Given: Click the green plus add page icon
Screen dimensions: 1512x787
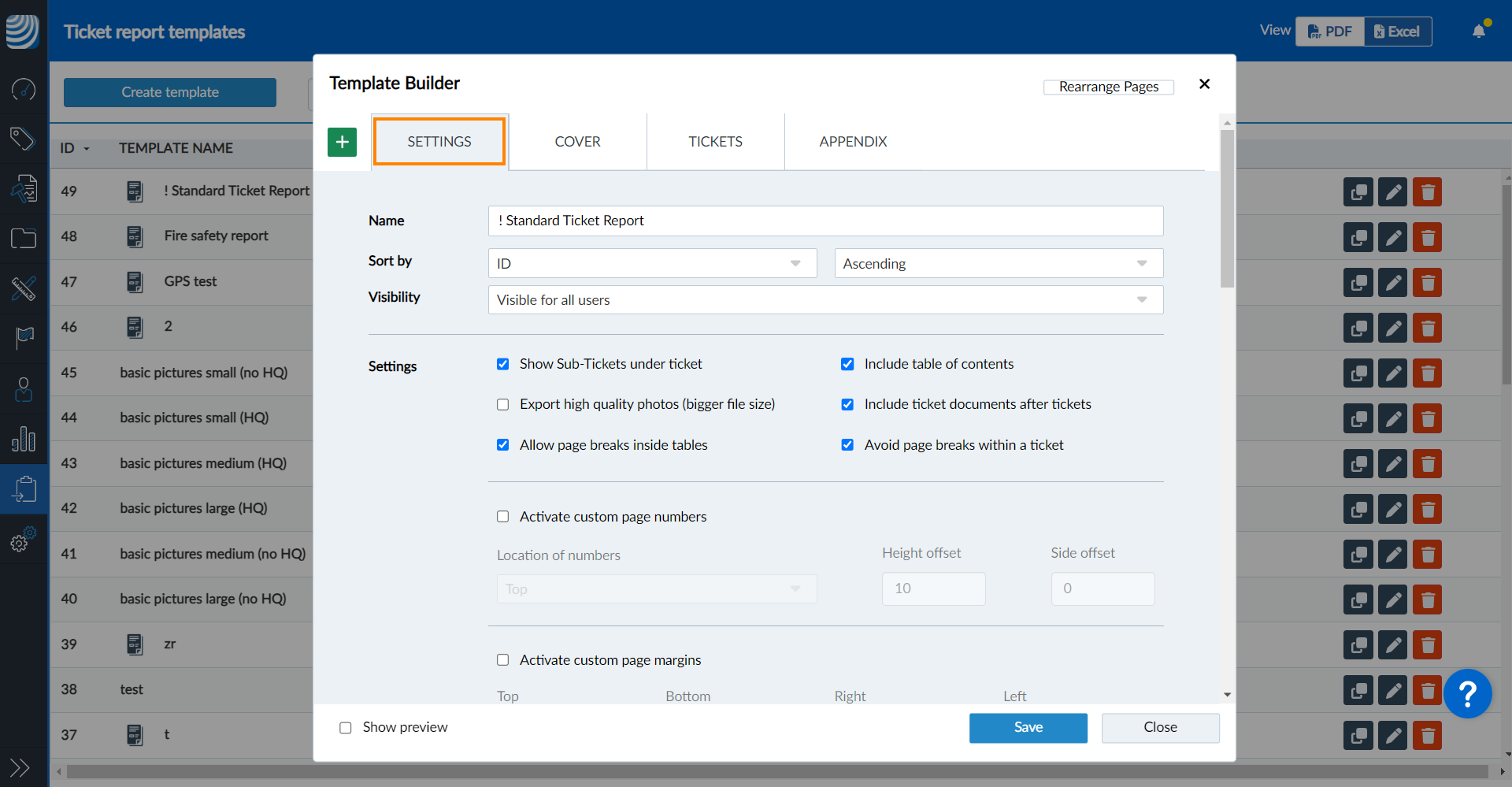Looking at the screenshot, I should point(342,142).
